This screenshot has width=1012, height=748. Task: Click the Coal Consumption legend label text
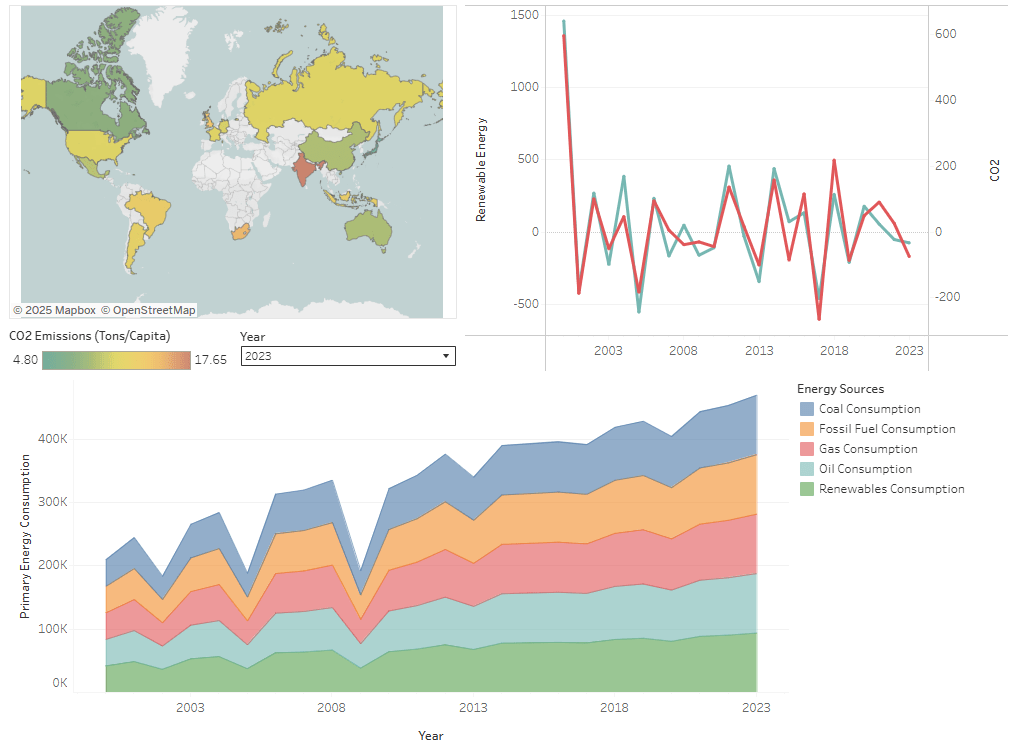point(869,409)
